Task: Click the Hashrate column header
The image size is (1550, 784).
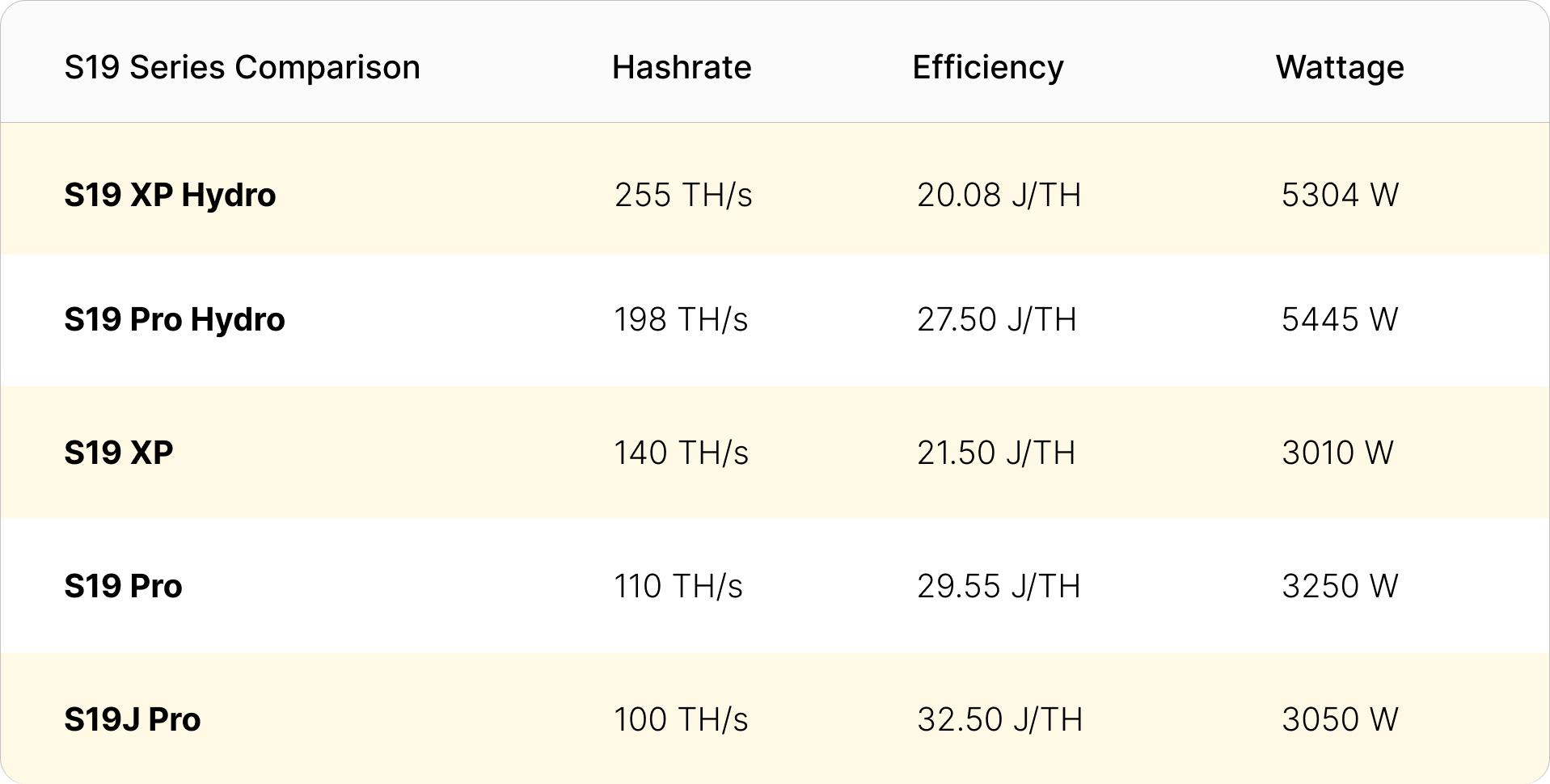Action: (682, 67)
